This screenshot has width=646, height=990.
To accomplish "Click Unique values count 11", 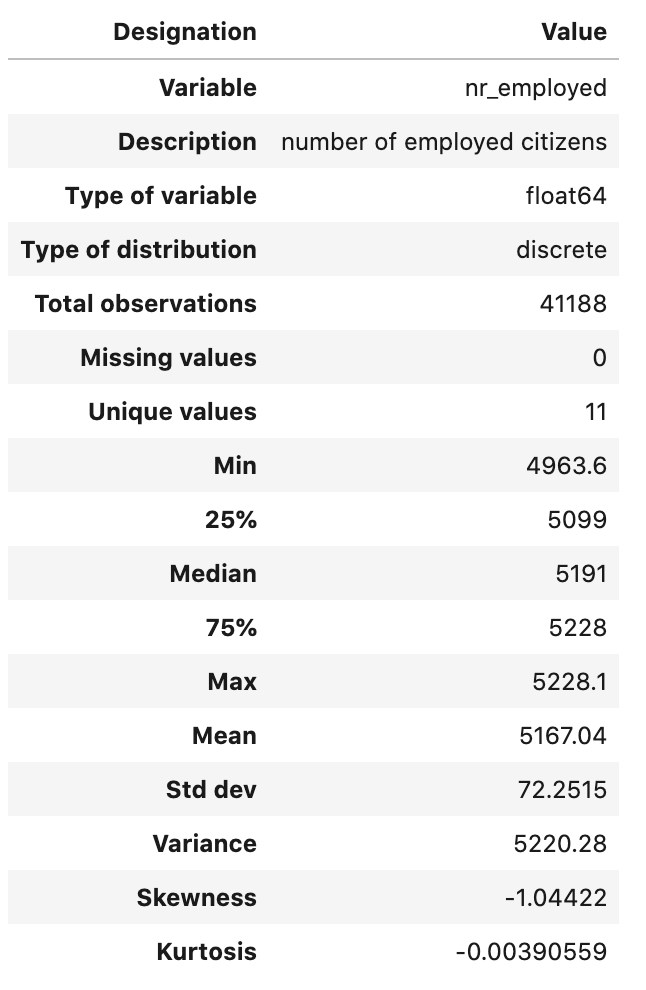I will (596, 412).
